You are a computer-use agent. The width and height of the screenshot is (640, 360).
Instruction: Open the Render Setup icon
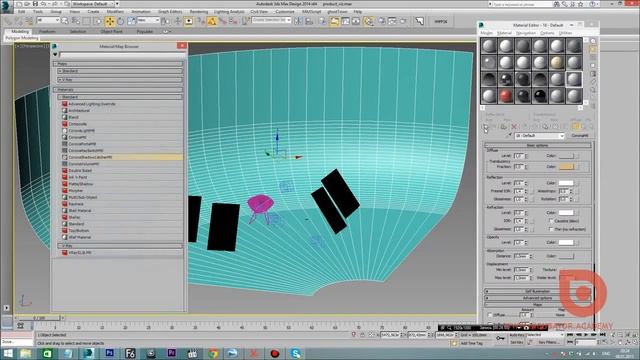pos(382,21)
